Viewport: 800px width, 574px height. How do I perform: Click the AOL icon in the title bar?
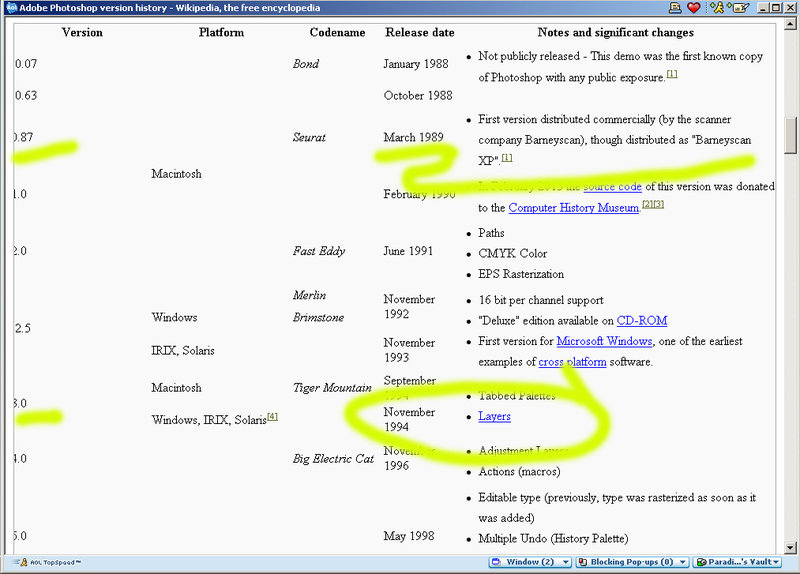[x=11, y=7]
